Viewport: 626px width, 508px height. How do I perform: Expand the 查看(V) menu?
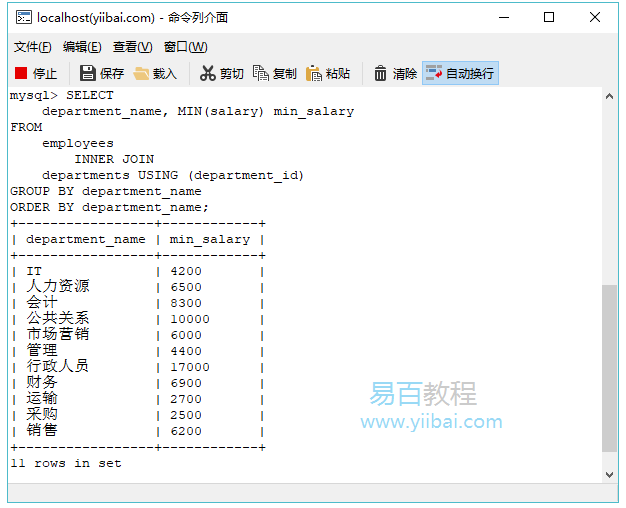click(x=132, y=47)
